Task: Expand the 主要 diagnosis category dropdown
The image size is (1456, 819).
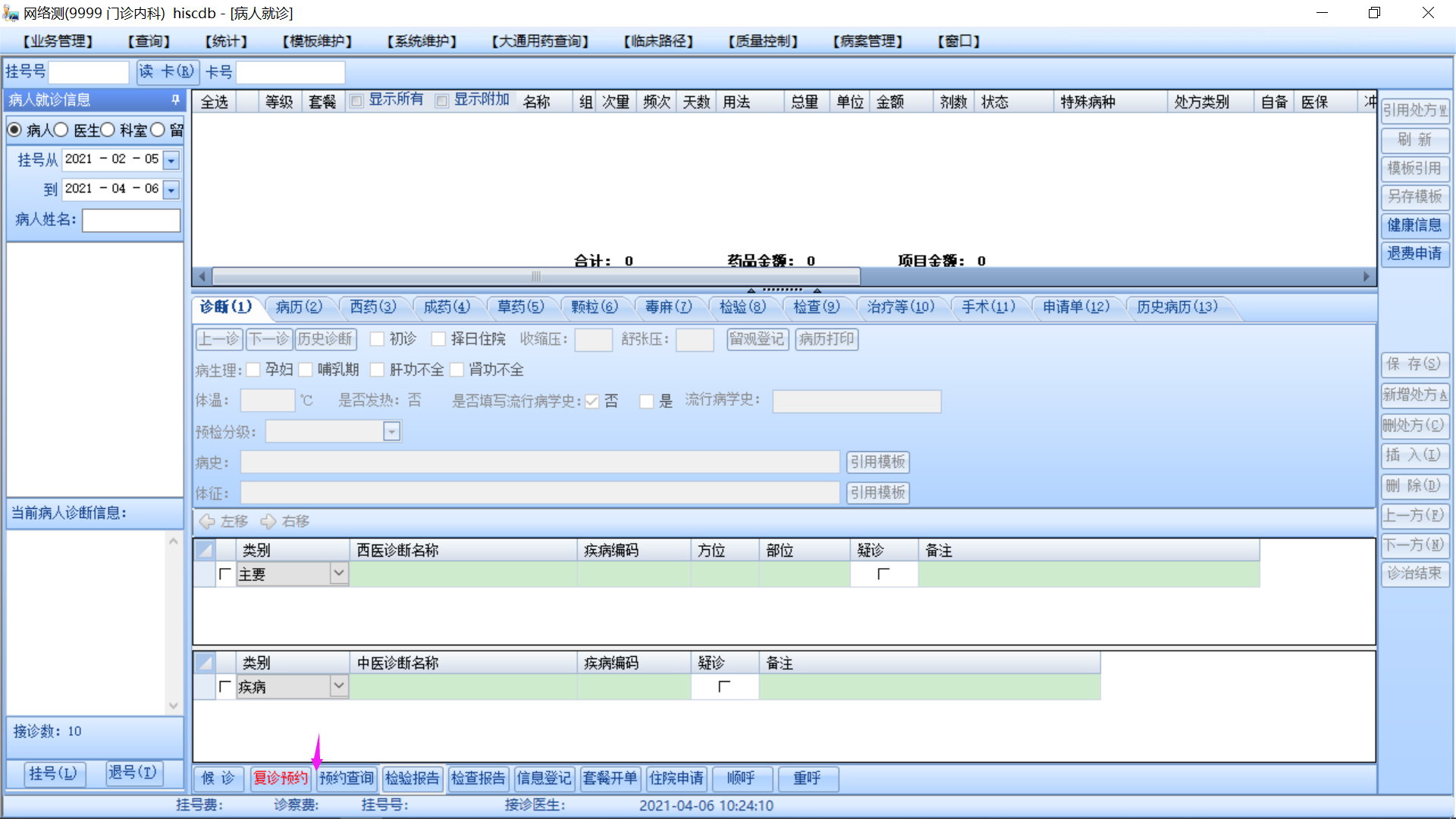Action: (339, 574)
